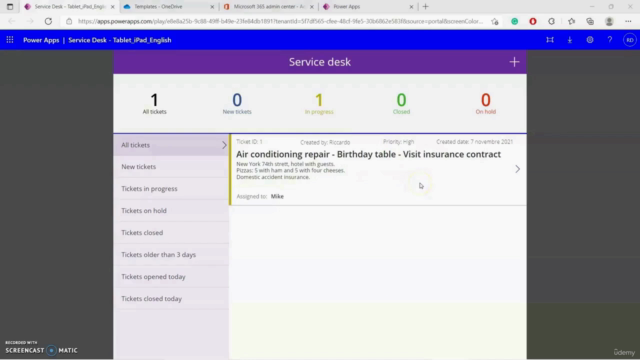Open Power Apps settings gear
640x360 pixels.
pyautogui.click(x=590, y=40)
